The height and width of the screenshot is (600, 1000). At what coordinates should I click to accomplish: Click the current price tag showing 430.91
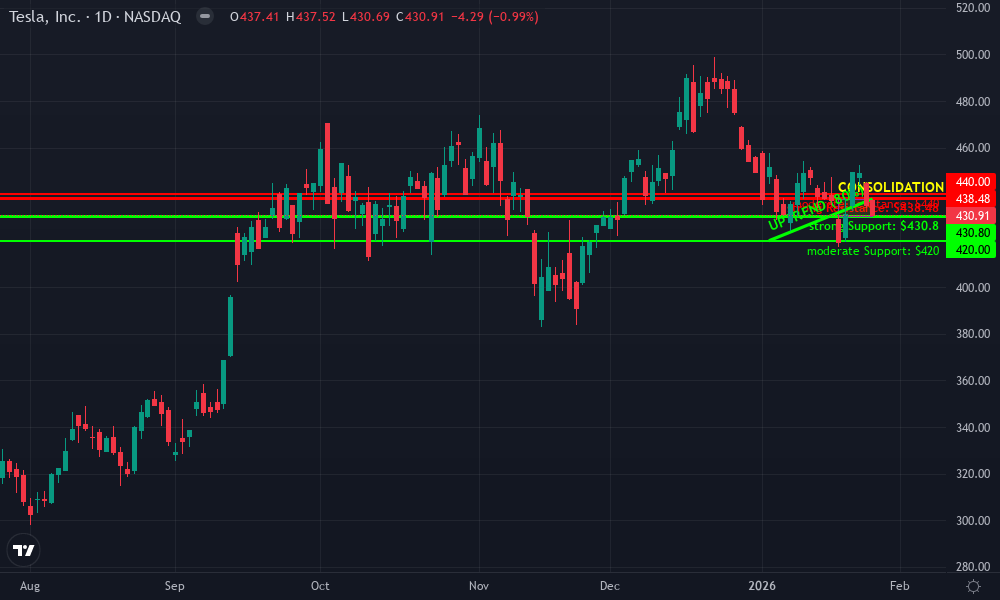[974, 214]
